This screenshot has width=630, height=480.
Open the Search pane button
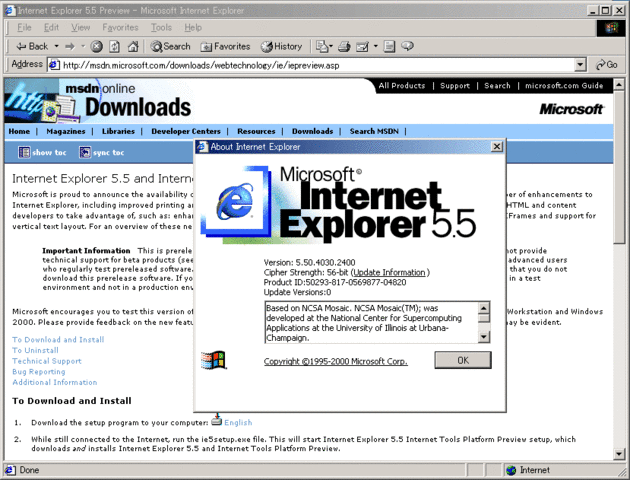point(170,47)
